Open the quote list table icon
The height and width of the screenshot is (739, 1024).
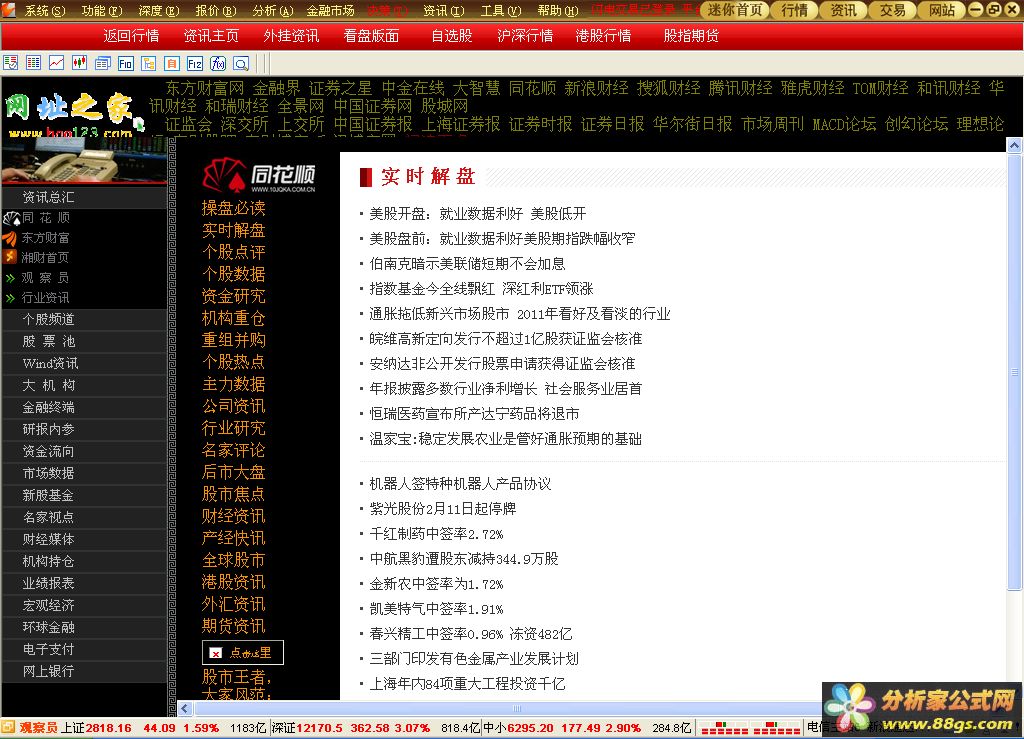click(x=33, y=63)
